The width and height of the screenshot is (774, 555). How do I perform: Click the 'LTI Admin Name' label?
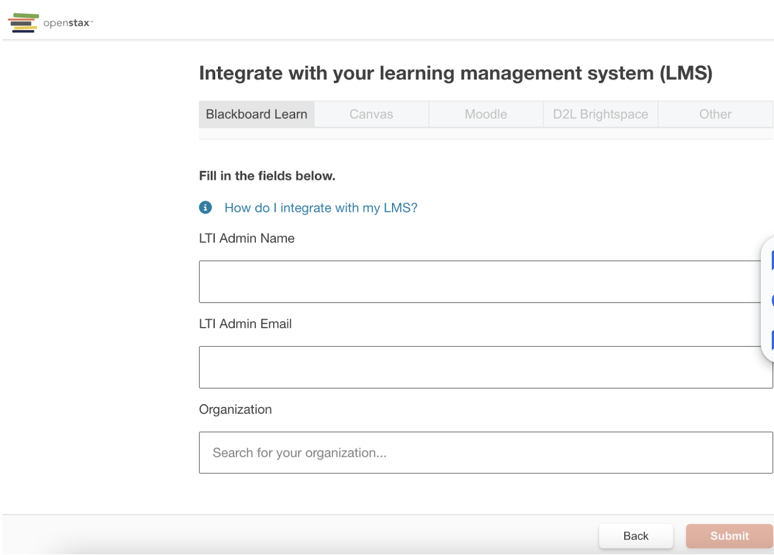point(247,238)
